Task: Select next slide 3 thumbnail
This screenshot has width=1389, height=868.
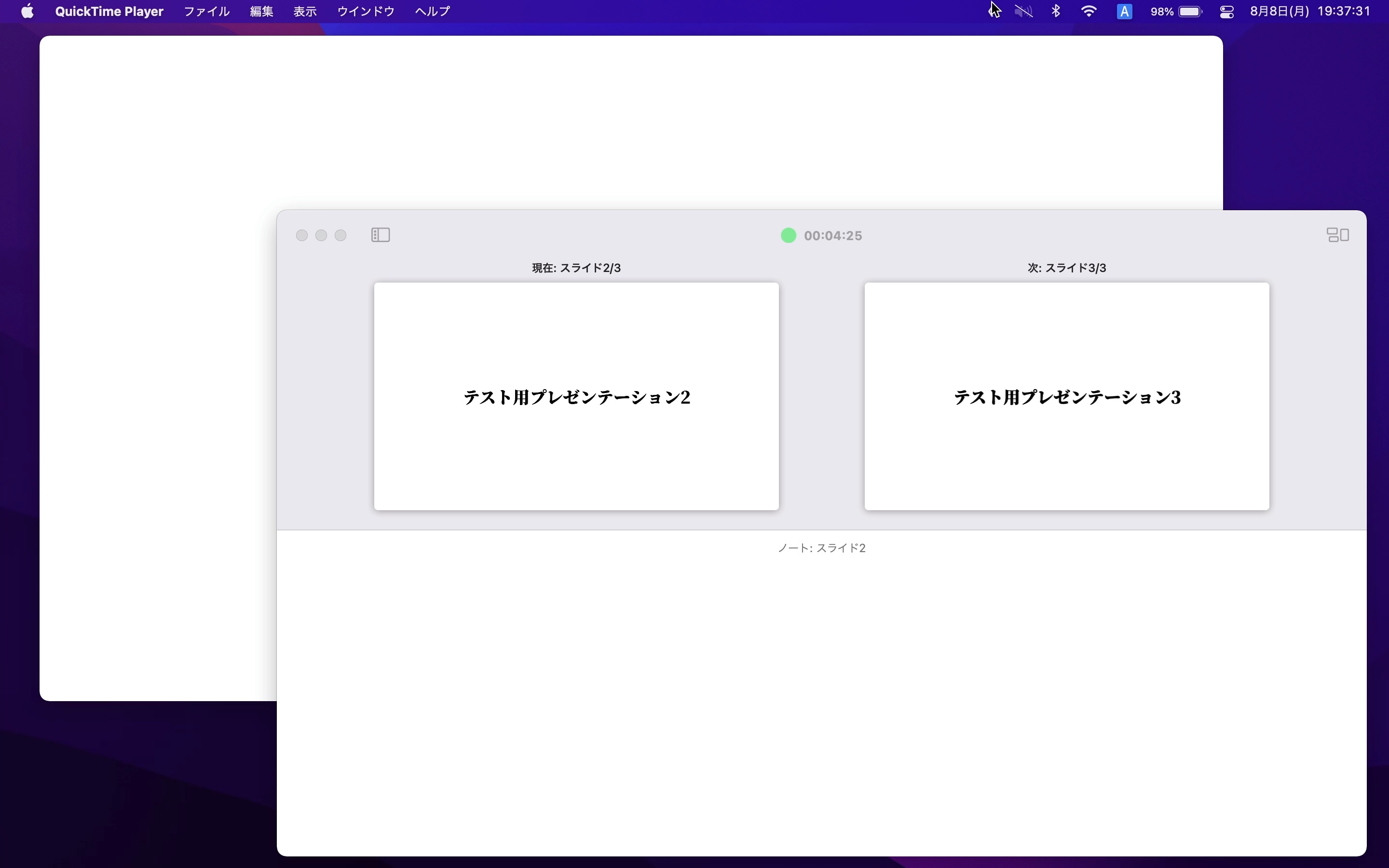Action: 1066,396
